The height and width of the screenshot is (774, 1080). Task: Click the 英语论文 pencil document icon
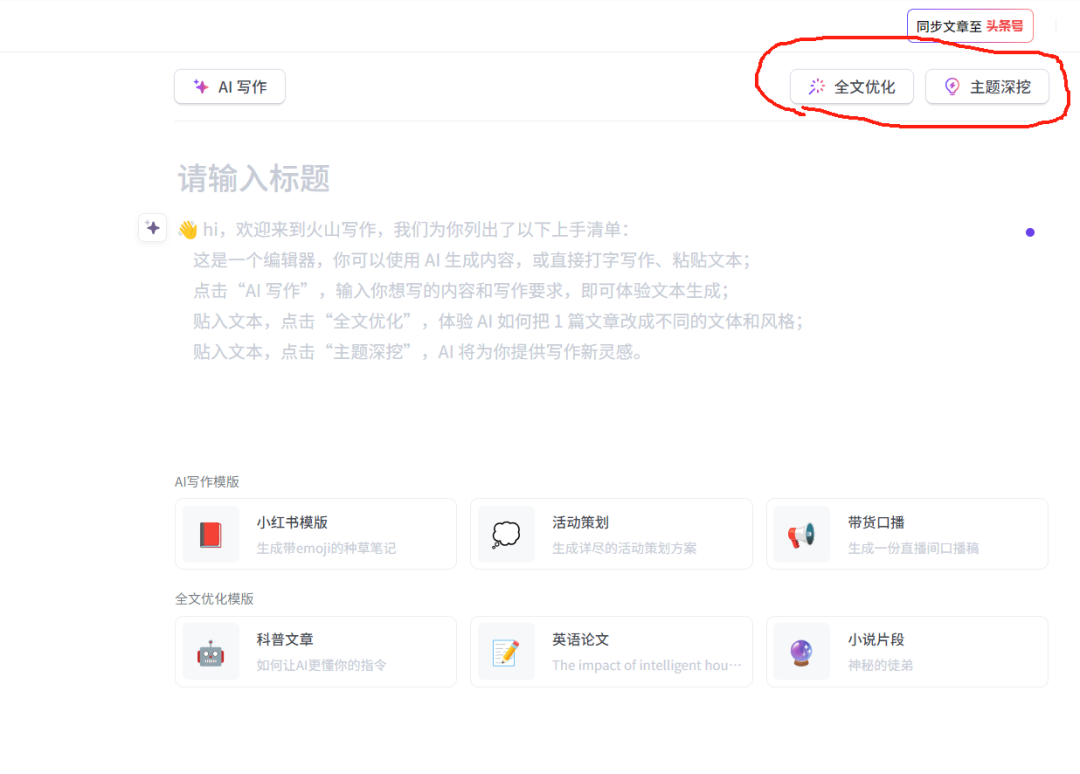(505, 651)
